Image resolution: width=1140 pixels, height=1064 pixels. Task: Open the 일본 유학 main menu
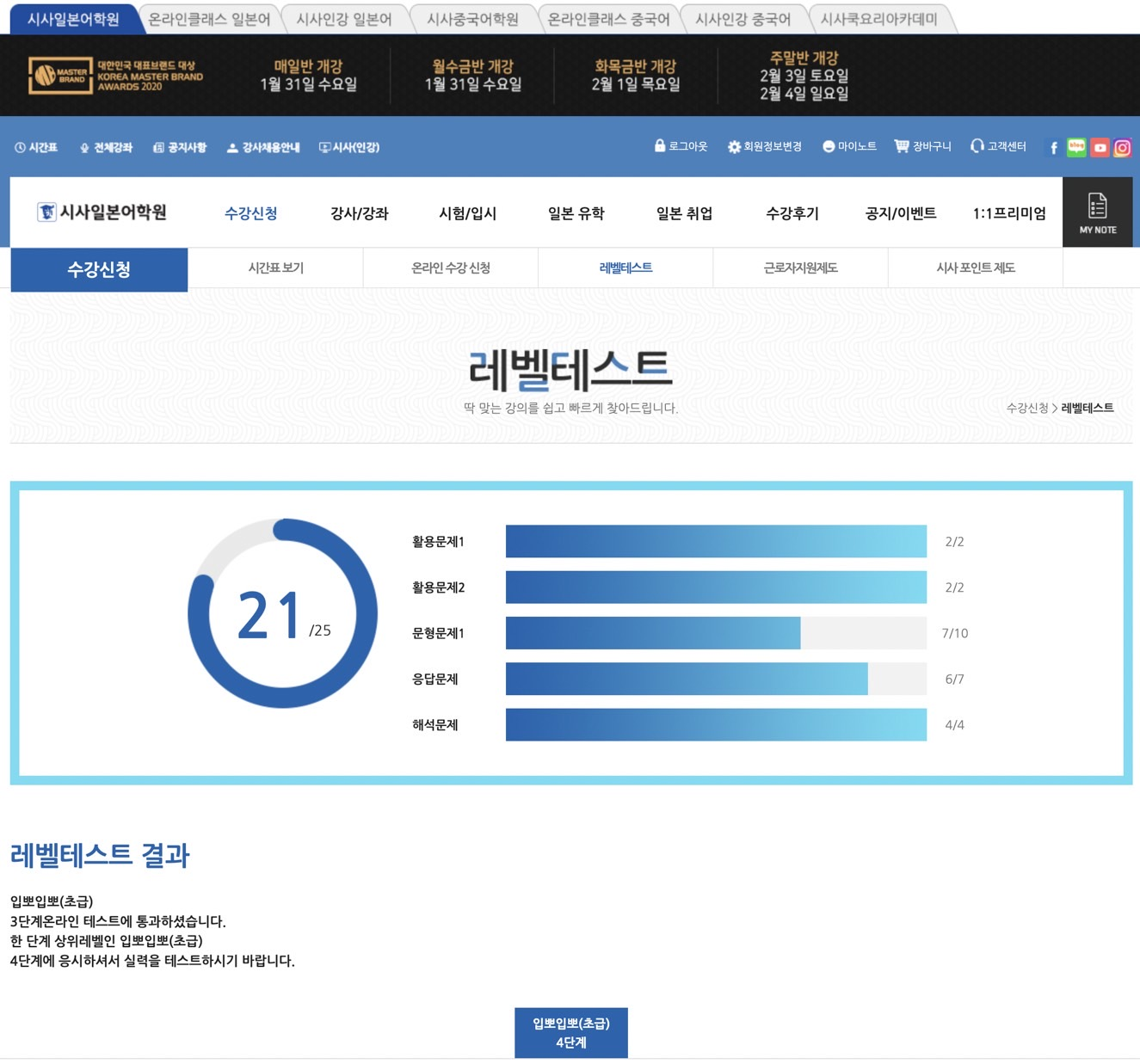pos(576,213)
